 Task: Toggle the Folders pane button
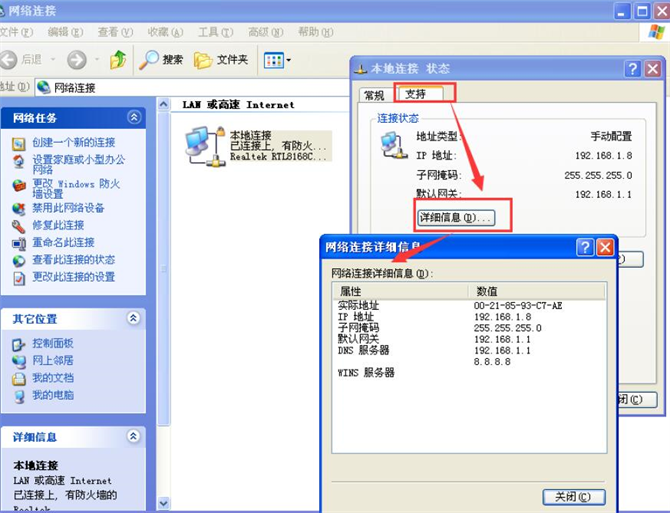click(221, 60)
